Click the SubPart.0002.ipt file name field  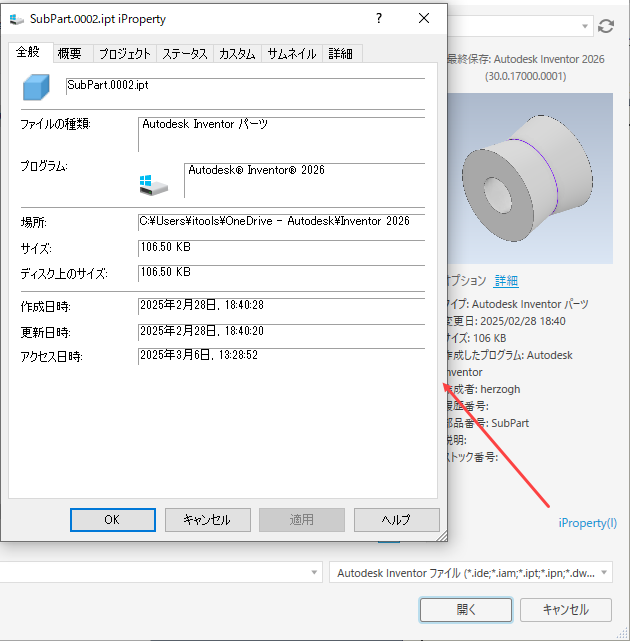click(245, 86)
